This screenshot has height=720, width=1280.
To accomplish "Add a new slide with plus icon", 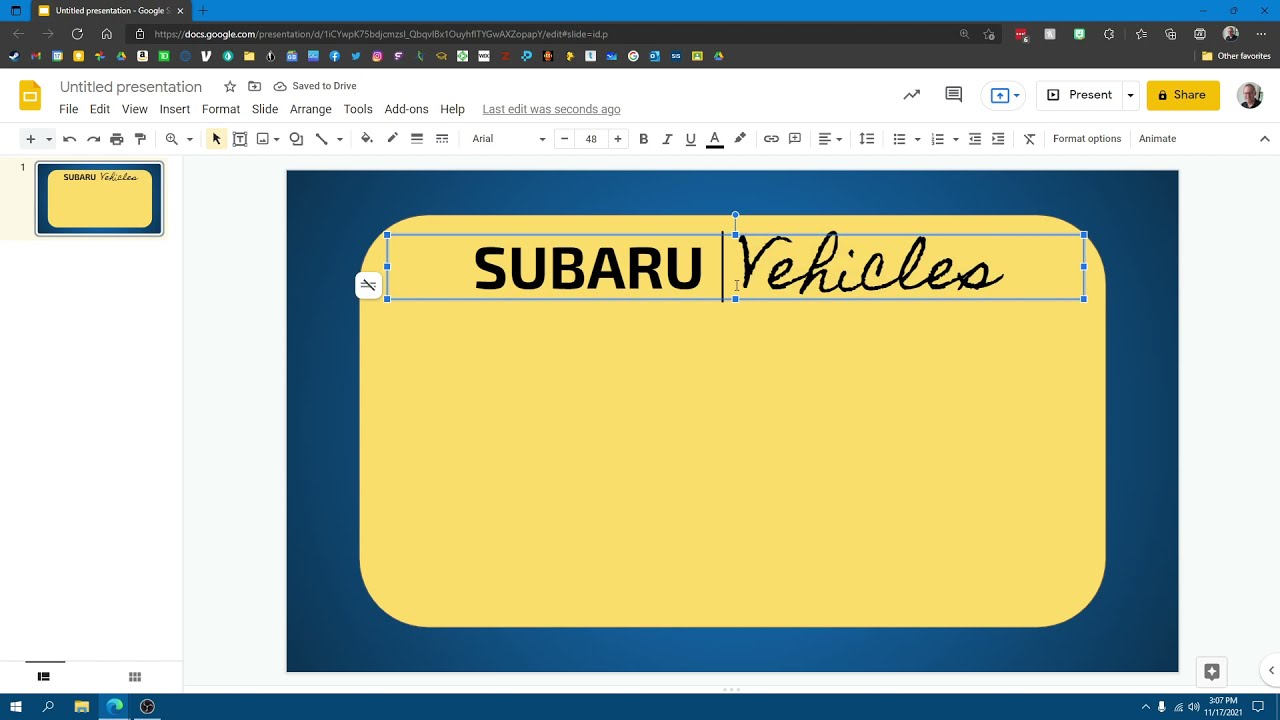I will [x=30, y=139].
